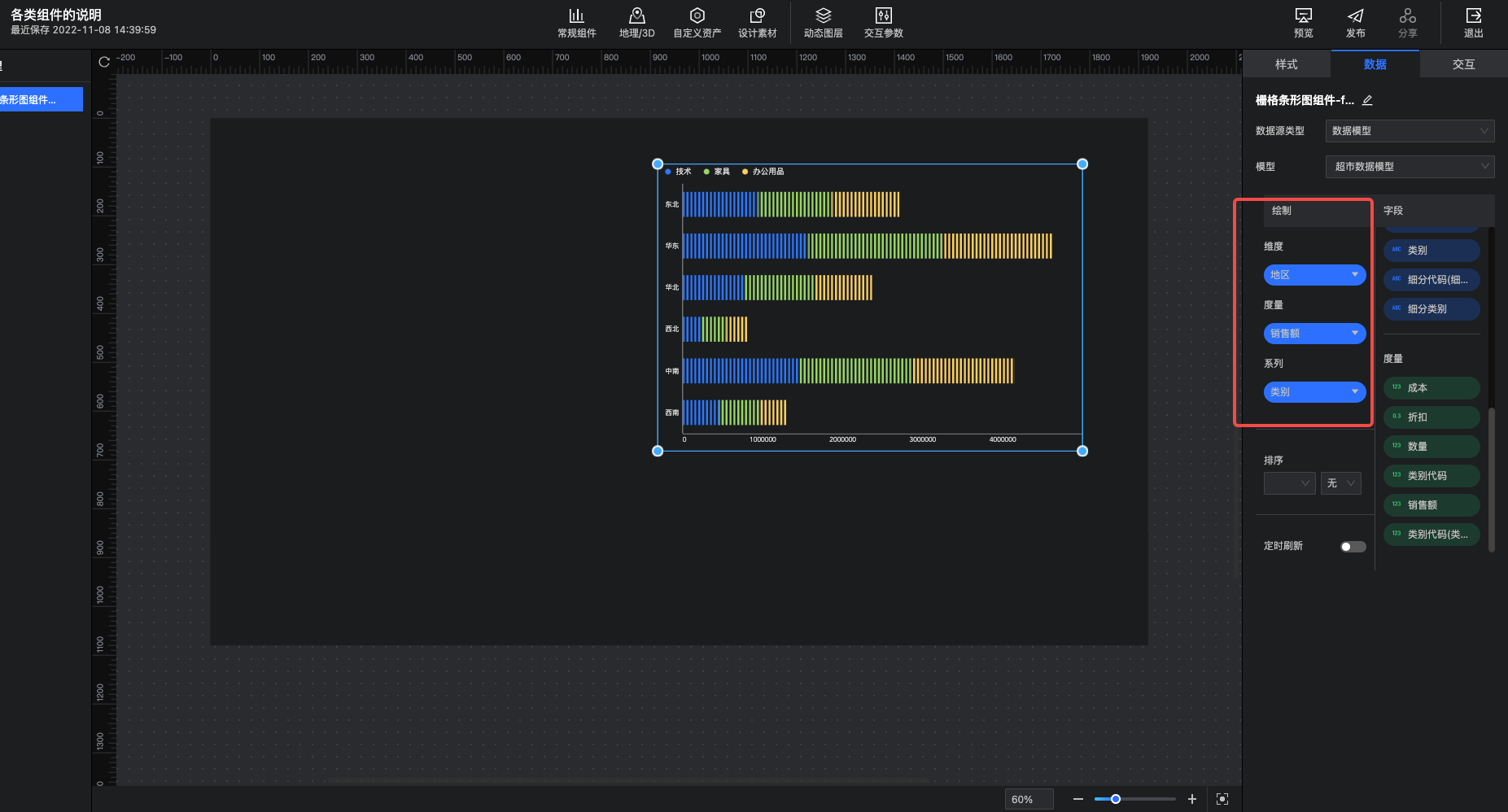
Task: Open the 常规组件 components menu
Action: 576,23
